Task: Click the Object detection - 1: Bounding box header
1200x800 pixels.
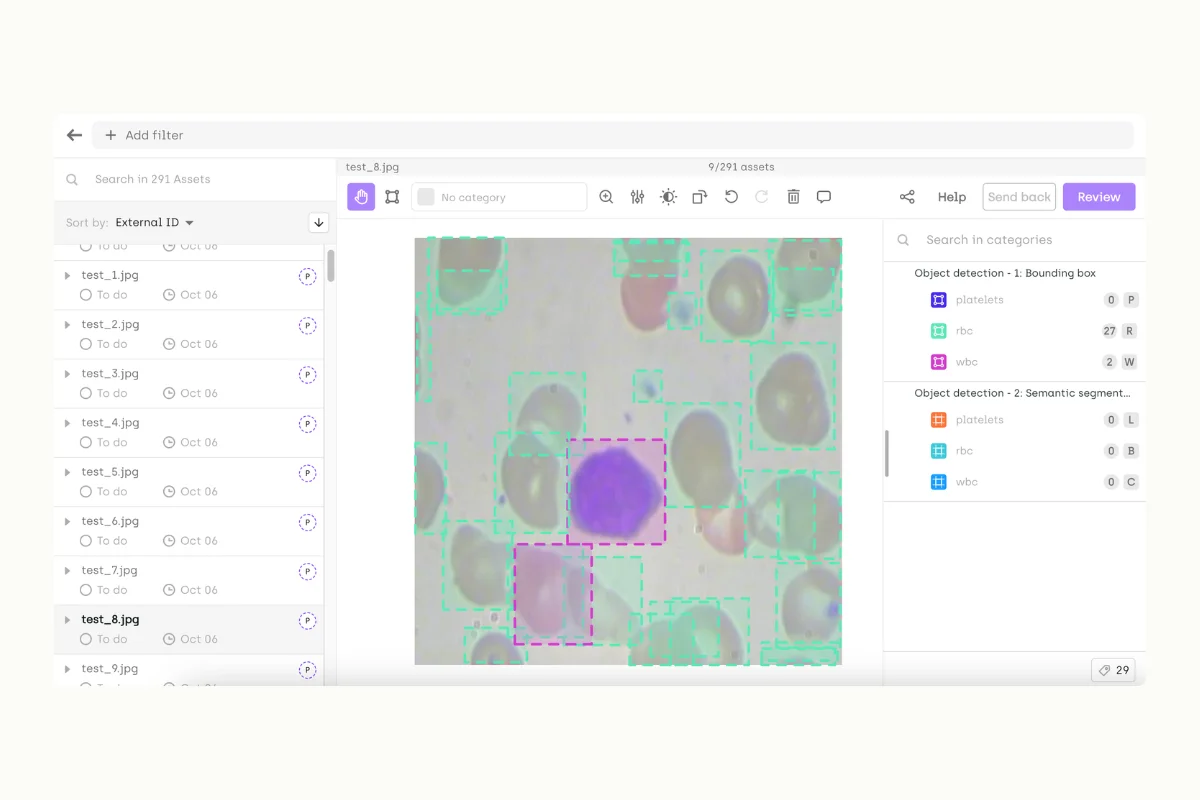Action: 1005,273
